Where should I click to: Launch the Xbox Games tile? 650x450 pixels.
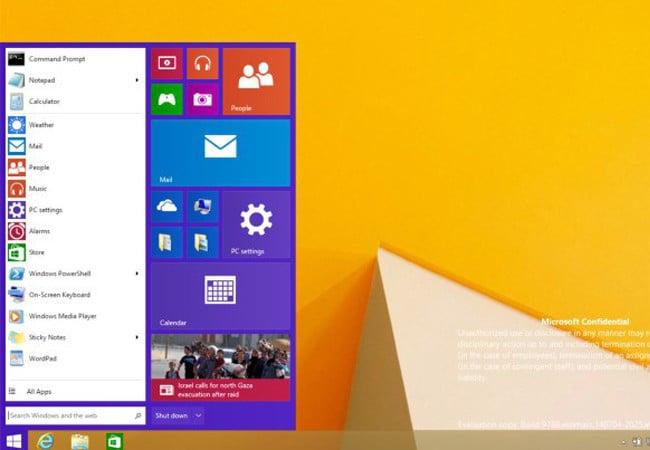(167, 99)
